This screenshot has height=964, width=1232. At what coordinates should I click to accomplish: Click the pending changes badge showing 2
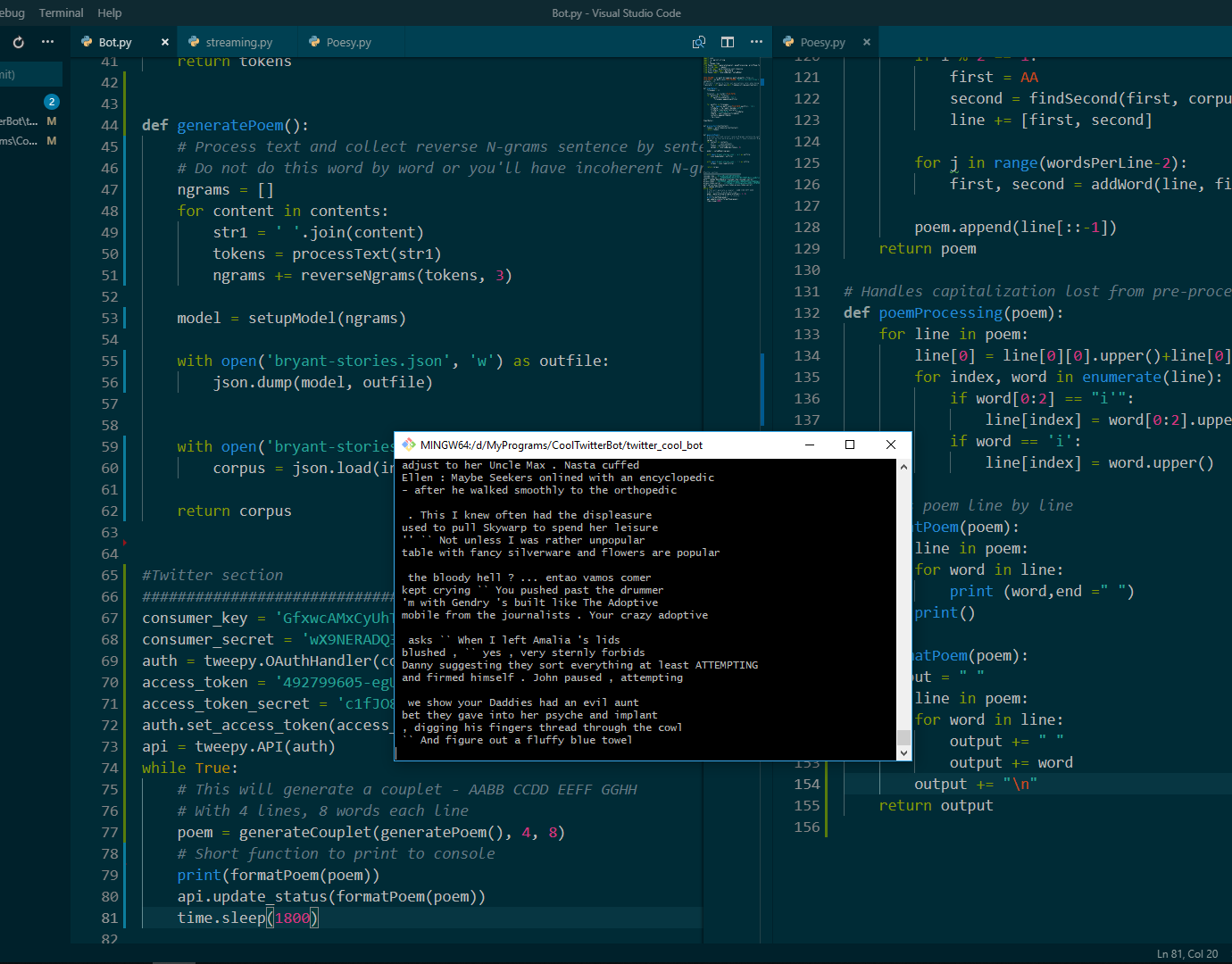pos(52,102)
